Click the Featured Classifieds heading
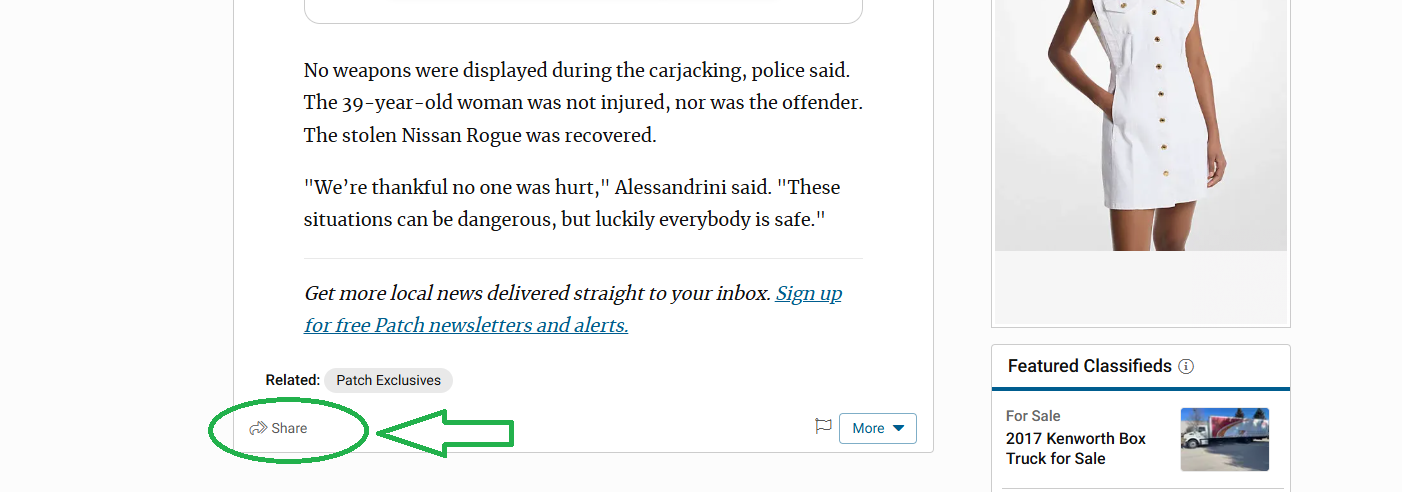Image resolution: width=1402 pixels, height=492 pixels. coord(1089,366)
